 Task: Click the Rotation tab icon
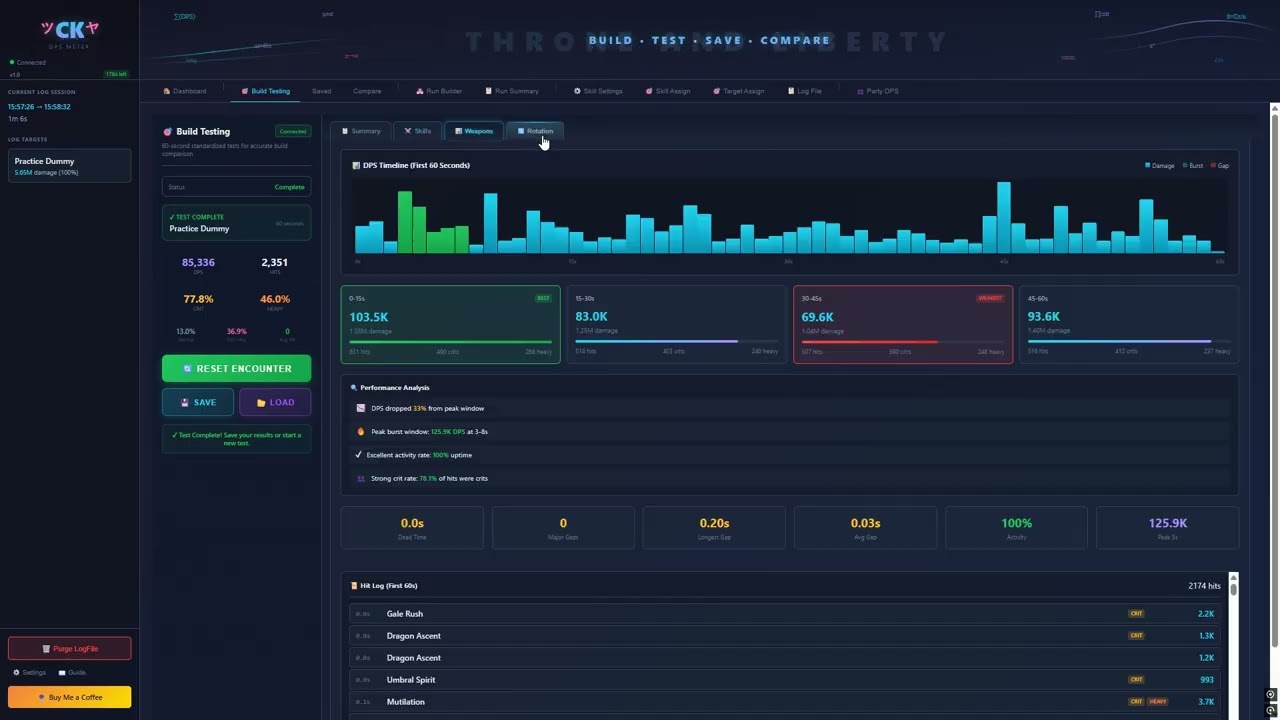pos(520,131)
